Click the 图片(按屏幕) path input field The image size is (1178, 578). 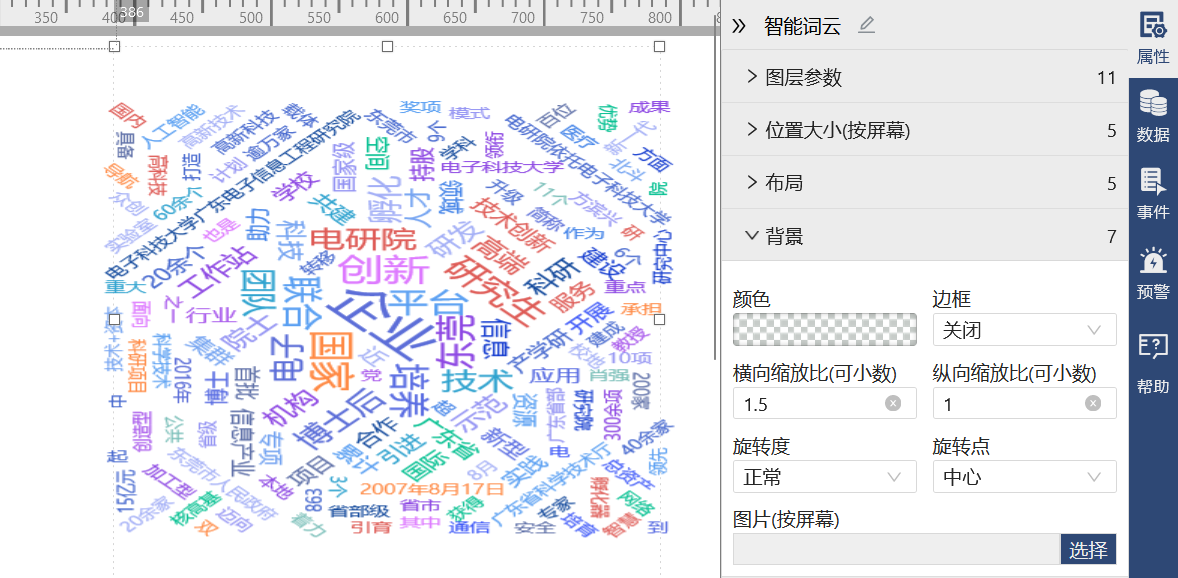[896, 549]
